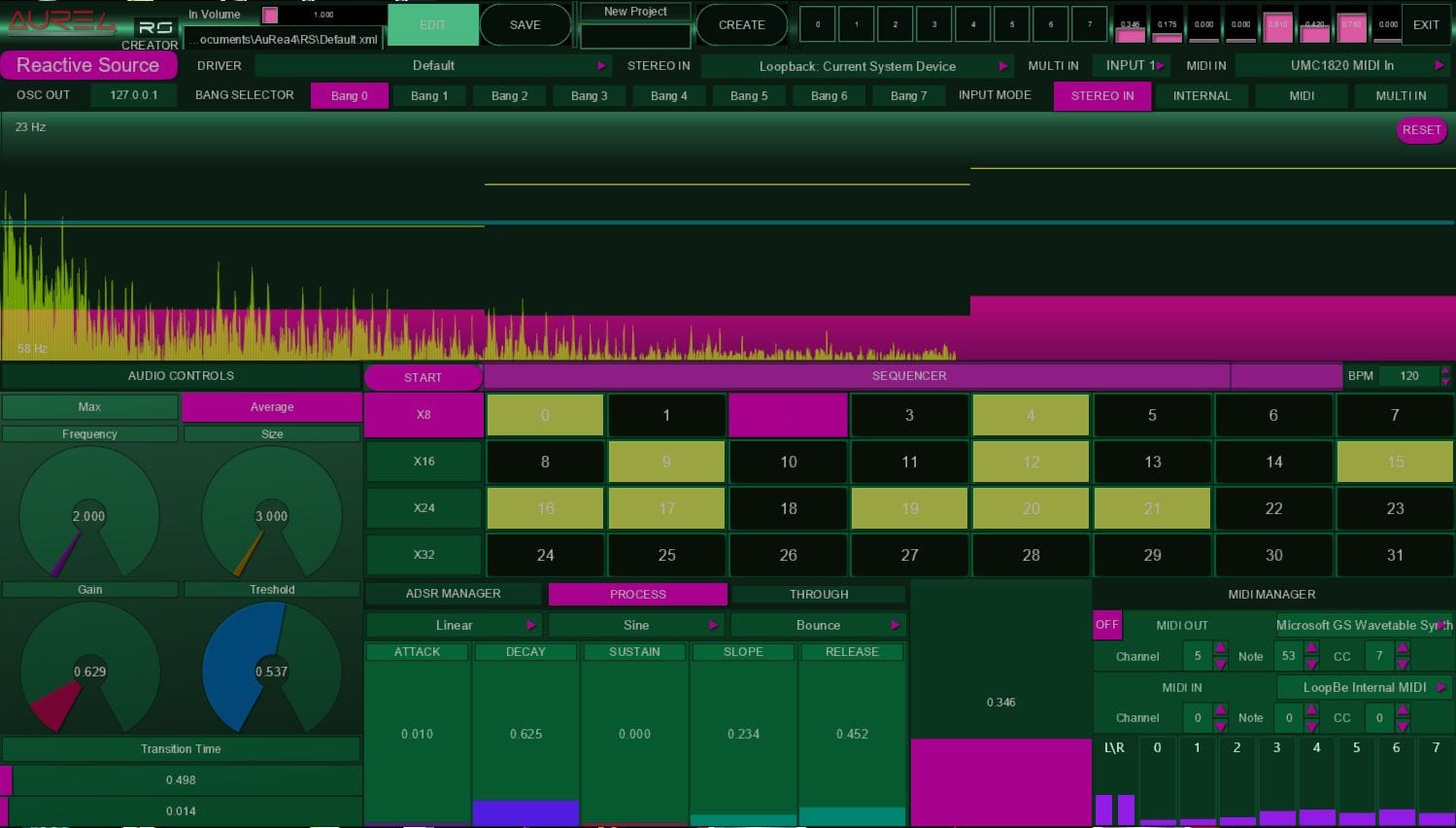Switch input mode to INTERNAL
Image resolution: width=1456 pixels, height=828 pixels.
click(1202, 96)
